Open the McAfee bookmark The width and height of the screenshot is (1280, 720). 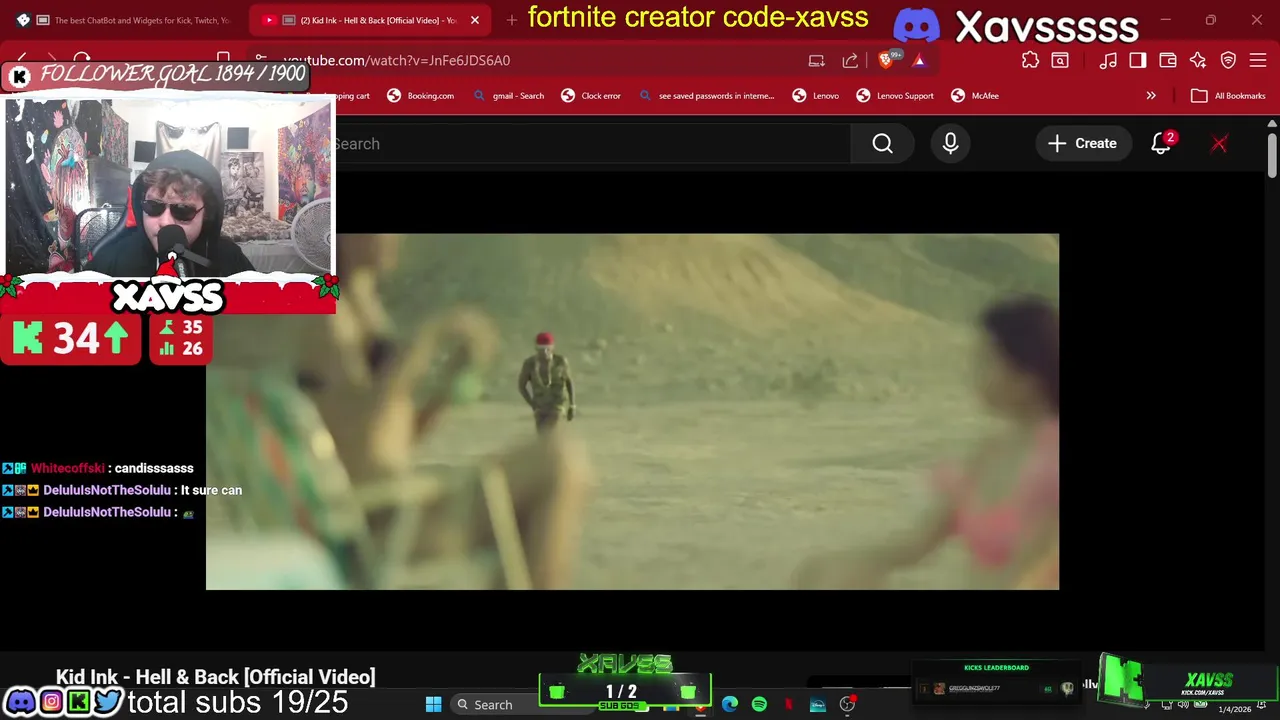974,96
